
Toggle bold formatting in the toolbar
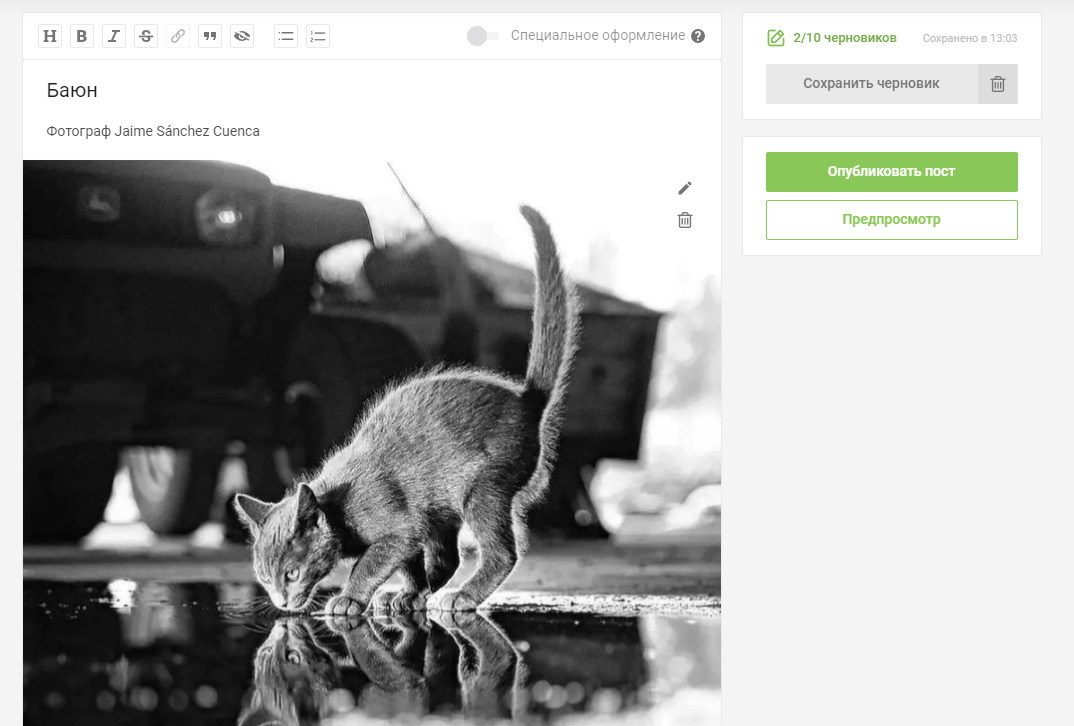point(82,36)
